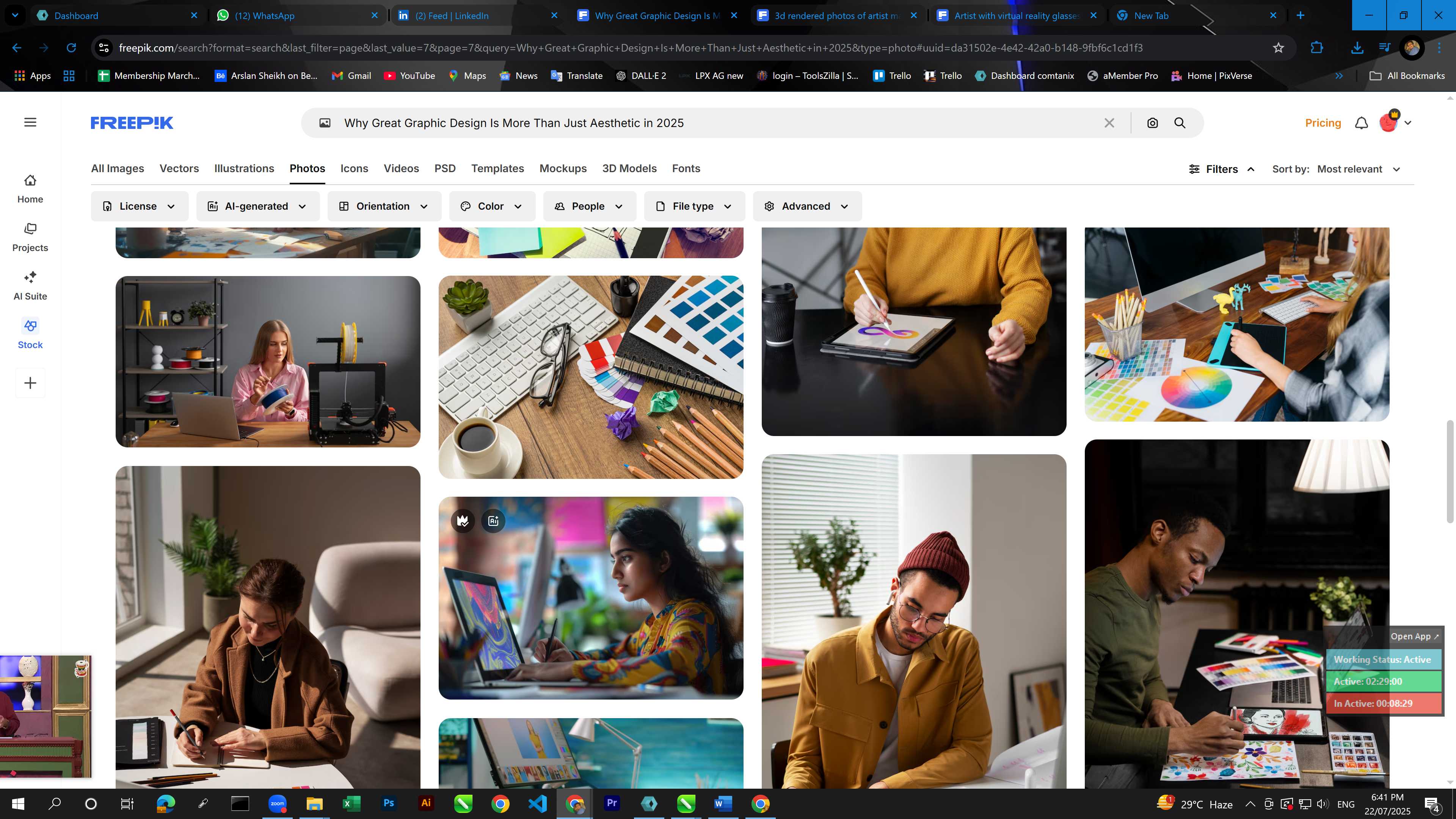Open All Bookmarks folder
The width and height of the screenshot is (1456, 819).
point(1407,76)
